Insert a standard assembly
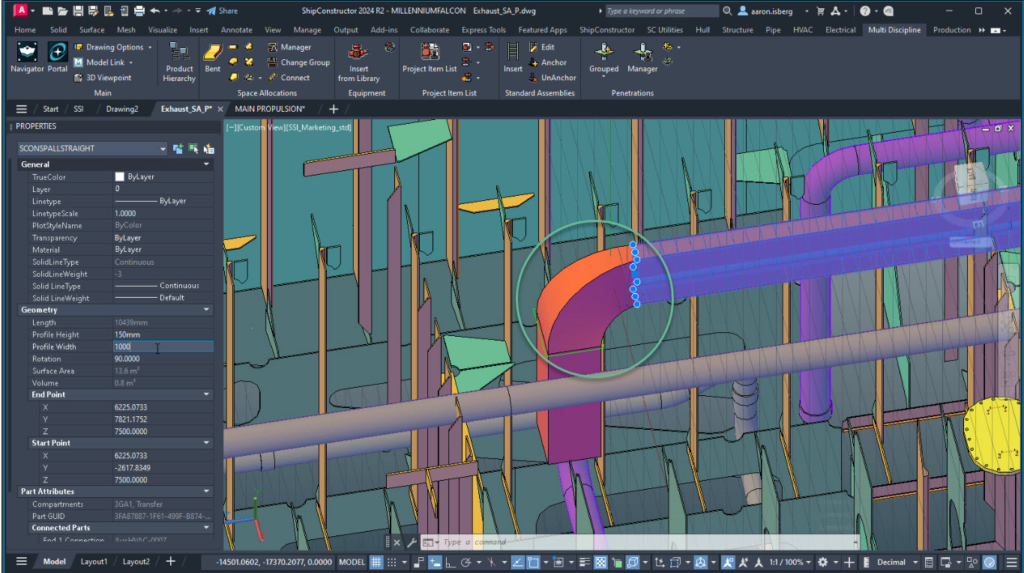Screen dimensions: 1024x573 pyautogui.click(x=513, y=56)
